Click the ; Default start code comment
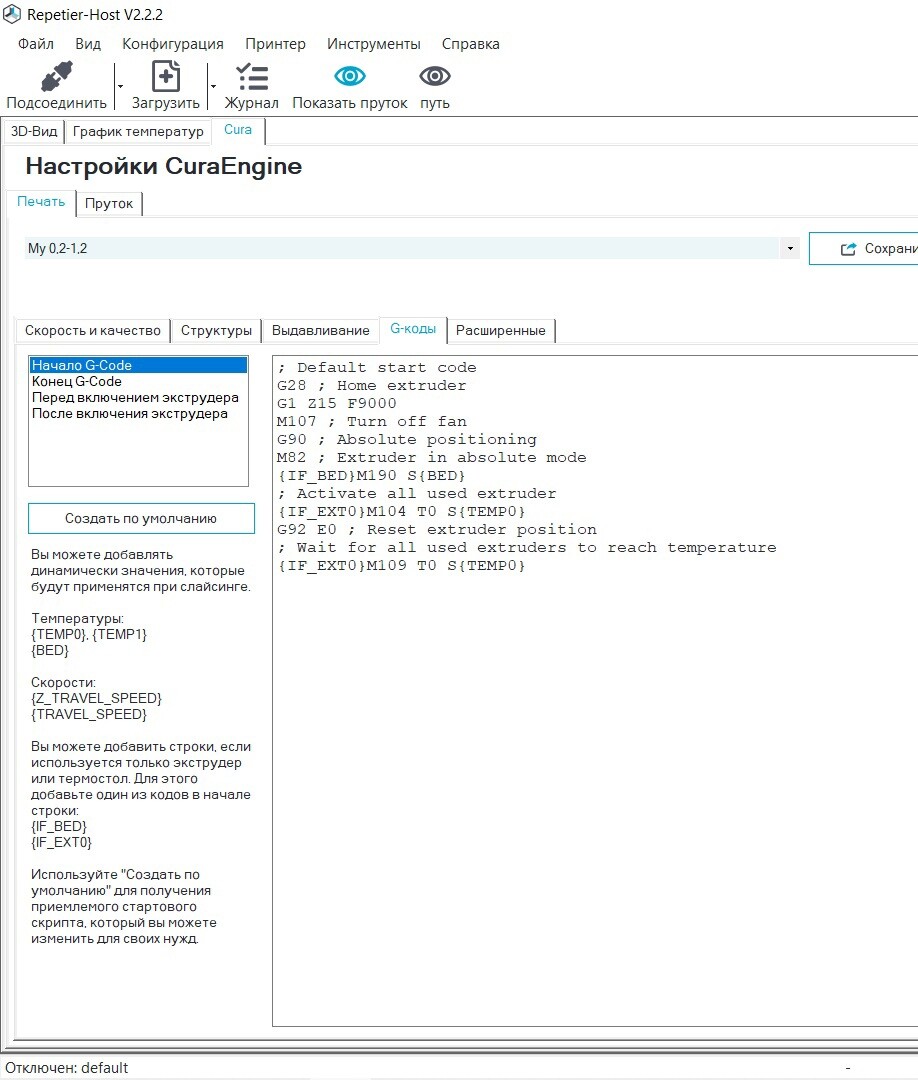Viewport: 918px width, 1080px height. (377, 368)
